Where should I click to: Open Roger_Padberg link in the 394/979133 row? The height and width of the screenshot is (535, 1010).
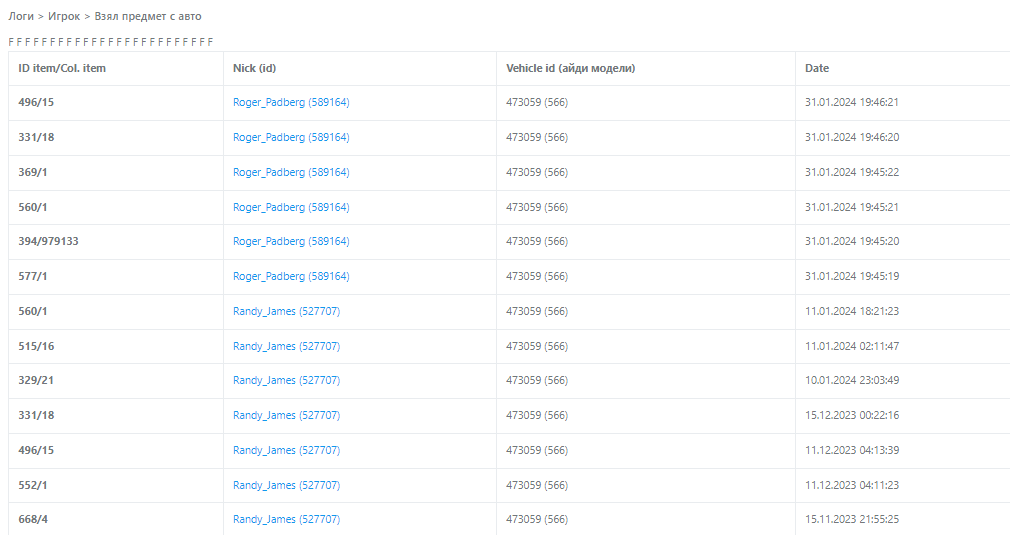coord(291,241)
